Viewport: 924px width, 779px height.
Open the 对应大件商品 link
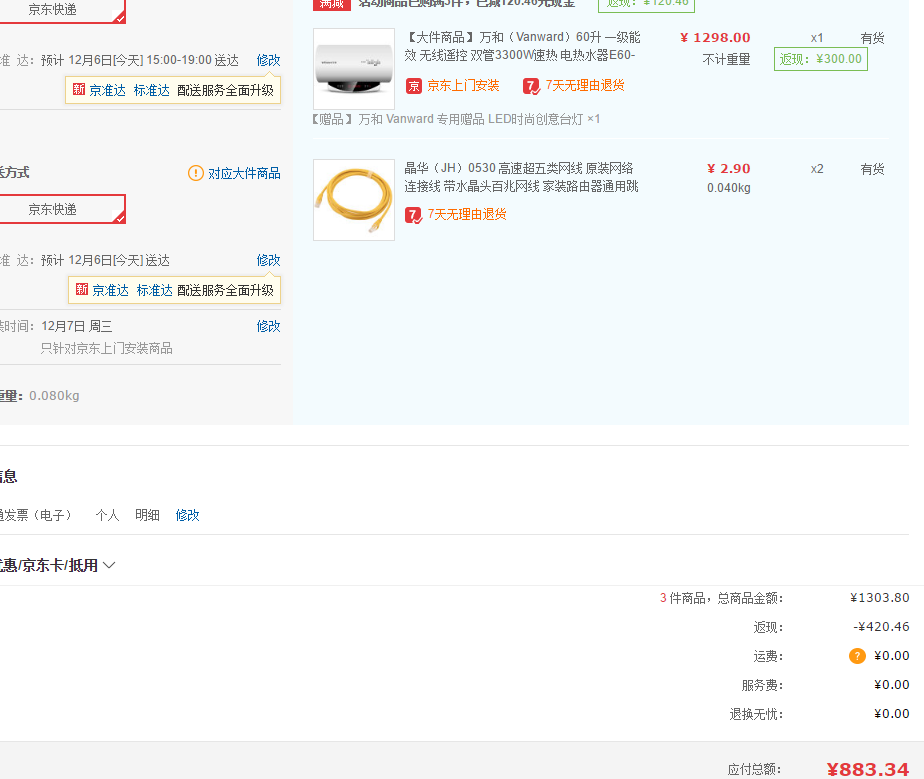[x=244, y=173]
